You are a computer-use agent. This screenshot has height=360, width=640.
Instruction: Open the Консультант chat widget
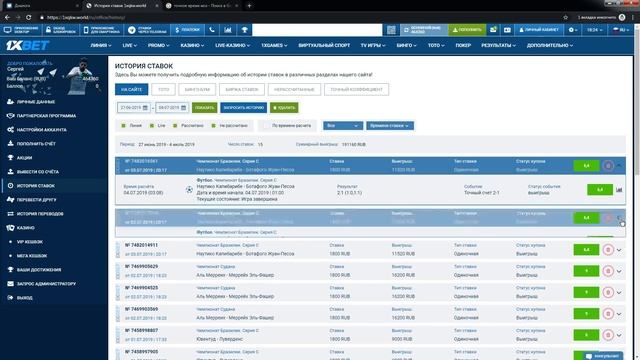pyautogui.click(x=602, y=356)
